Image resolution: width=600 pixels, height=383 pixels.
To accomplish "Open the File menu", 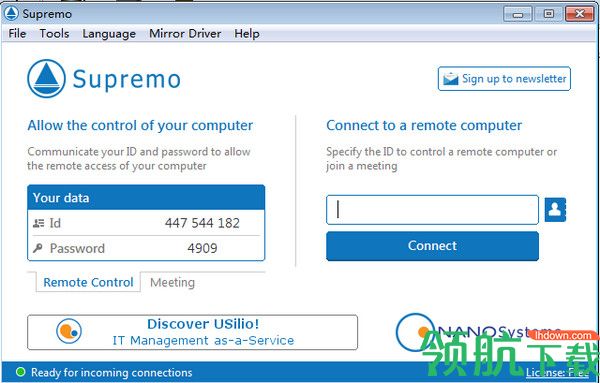I will tap(17, 34).
